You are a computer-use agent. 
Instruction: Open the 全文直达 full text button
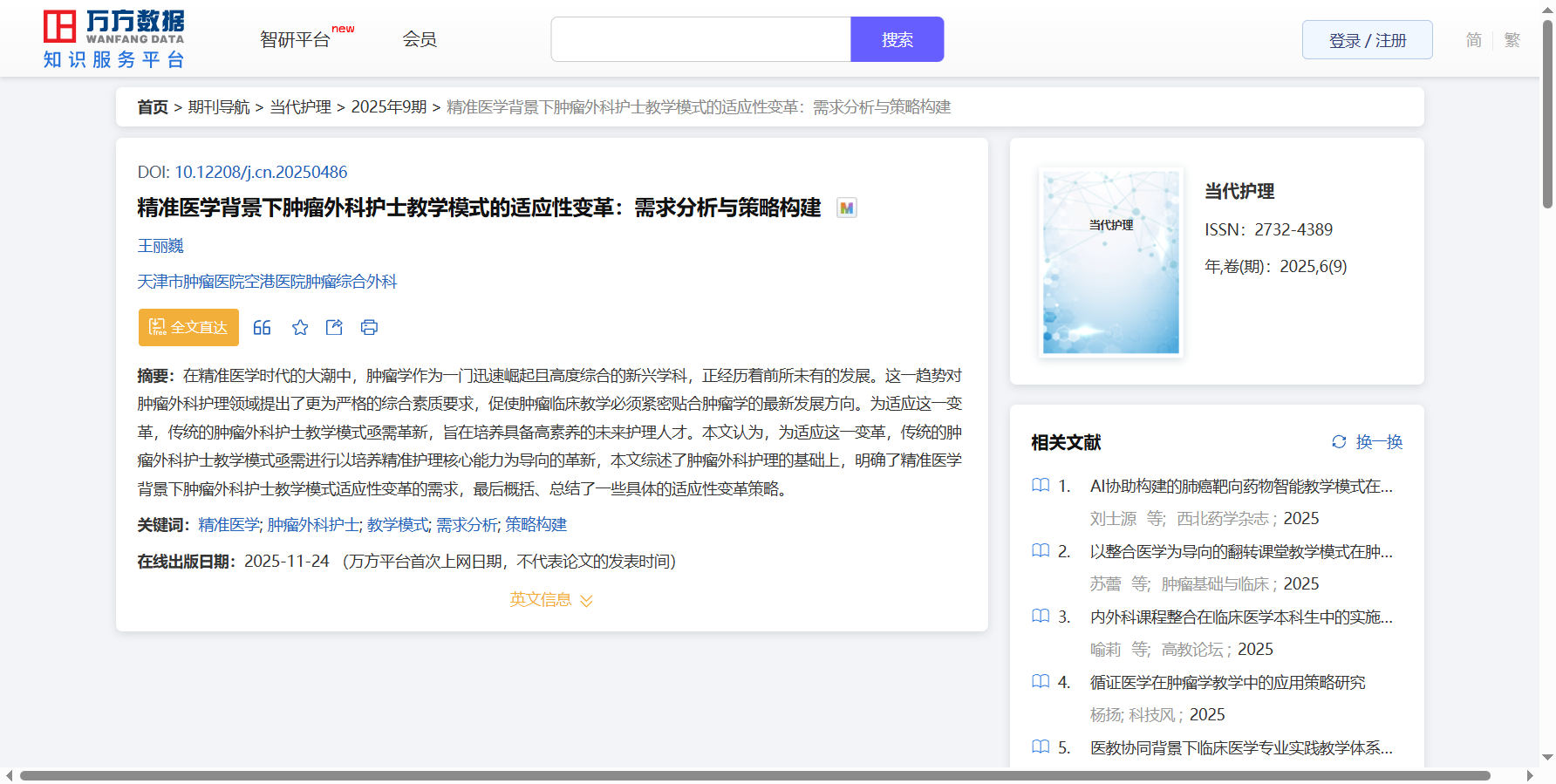click(188, 327)
